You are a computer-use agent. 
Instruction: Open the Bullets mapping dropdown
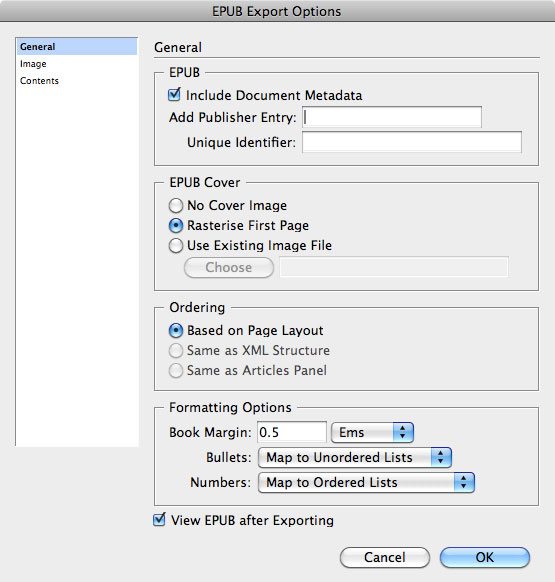[x=355, y=457]
